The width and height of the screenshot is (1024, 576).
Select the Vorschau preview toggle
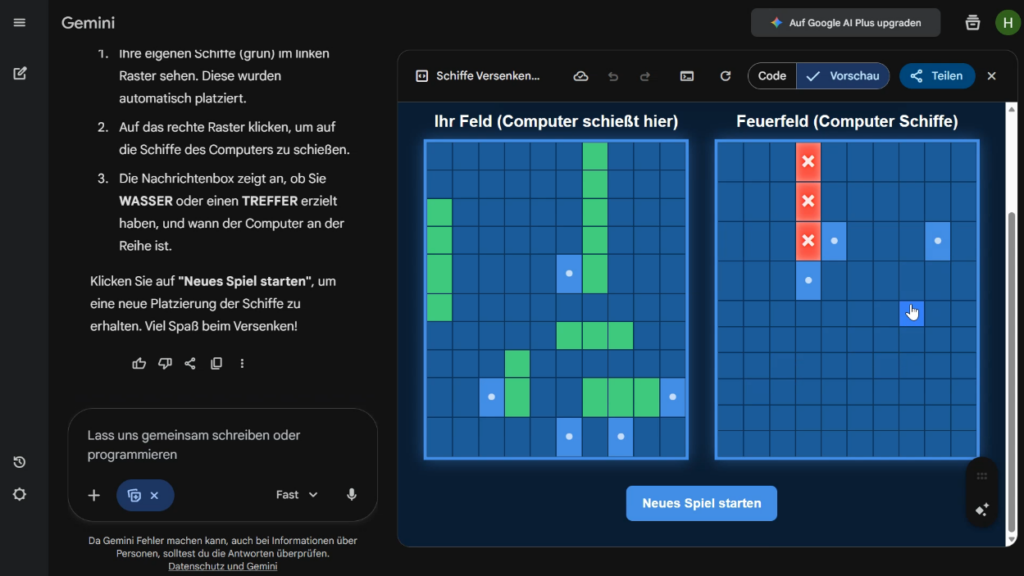click(843, 76)
